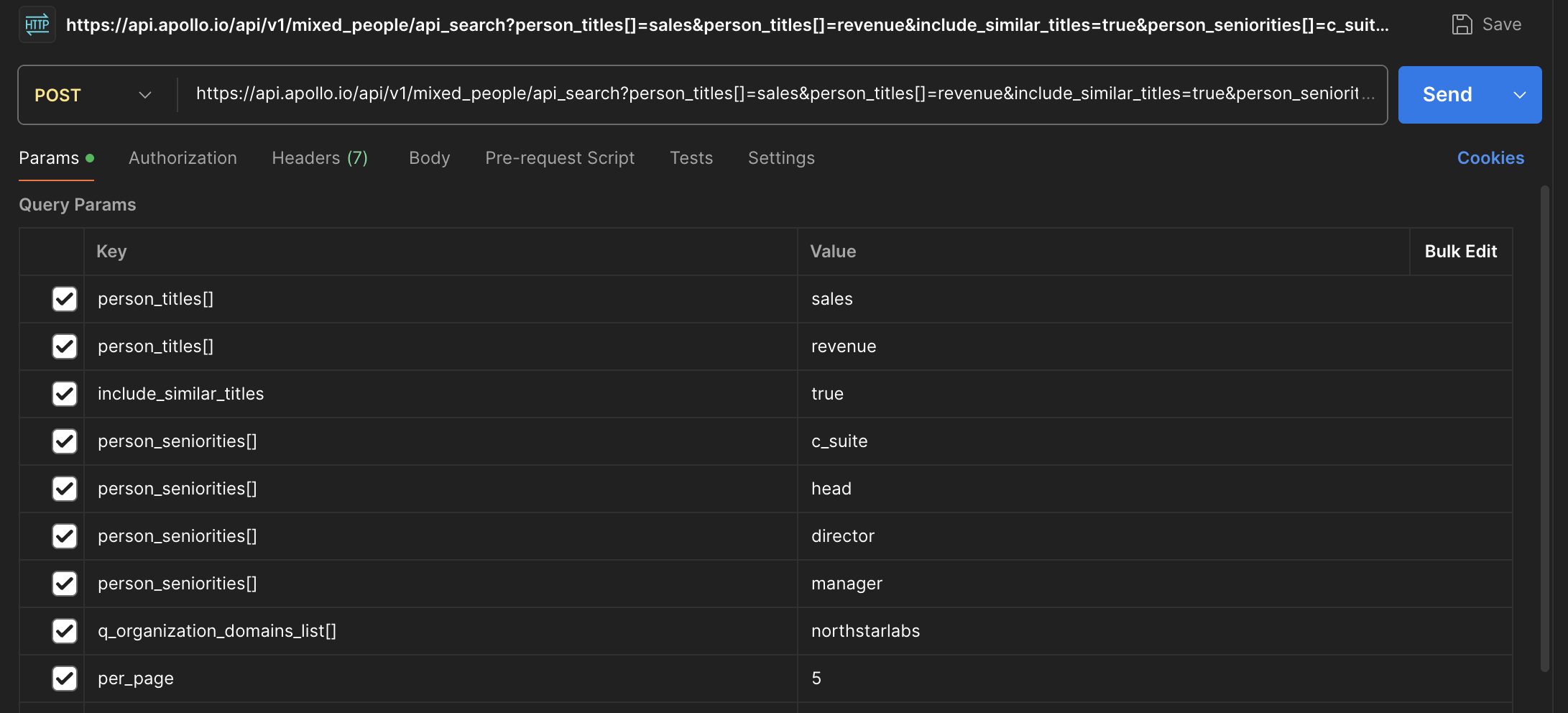
Task: Click the 'northstarlabs' value cell
Action: [x=1154, y=631]
